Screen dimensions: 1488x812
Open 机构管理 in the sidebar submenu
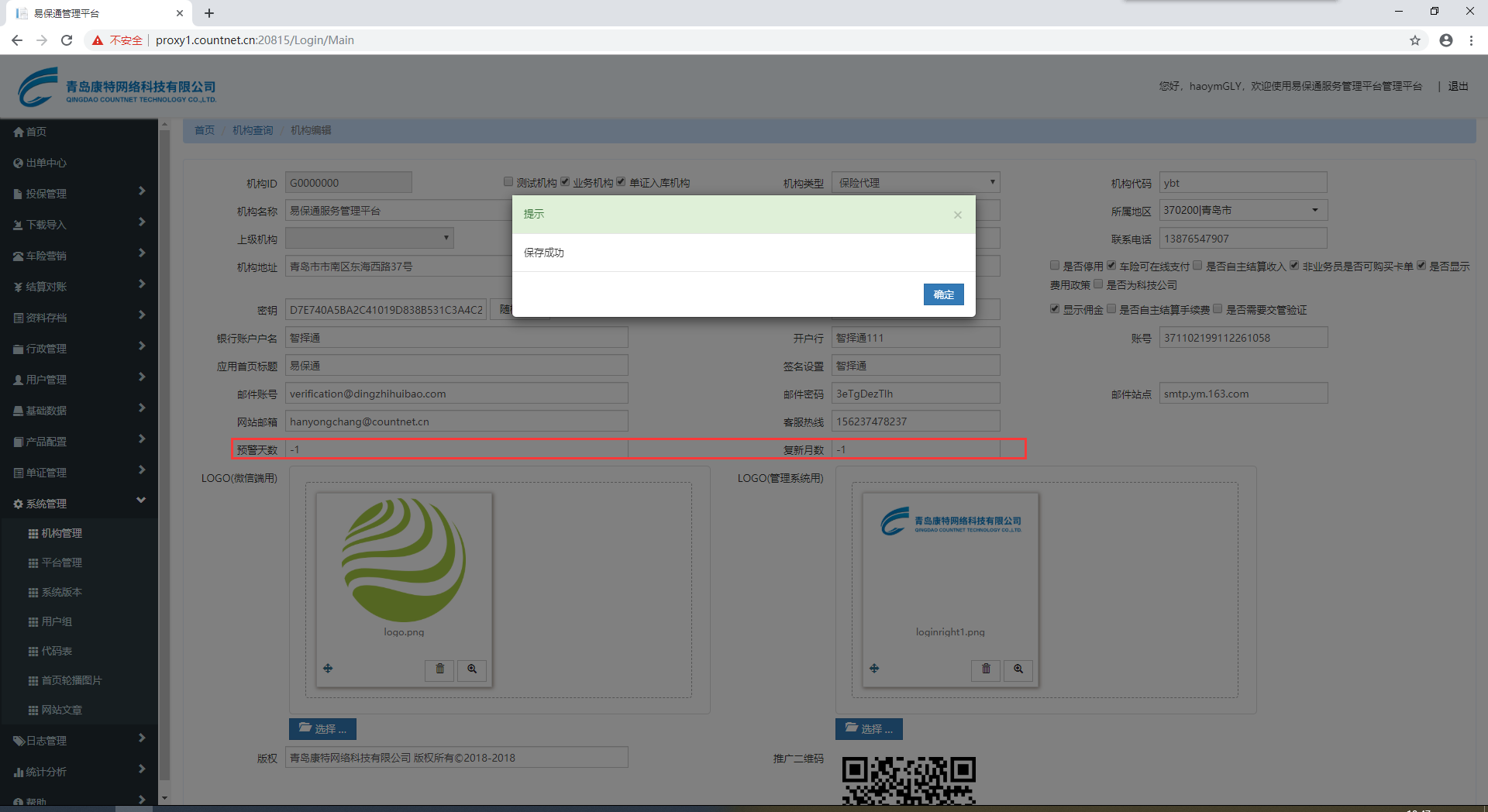pos(62,534)
